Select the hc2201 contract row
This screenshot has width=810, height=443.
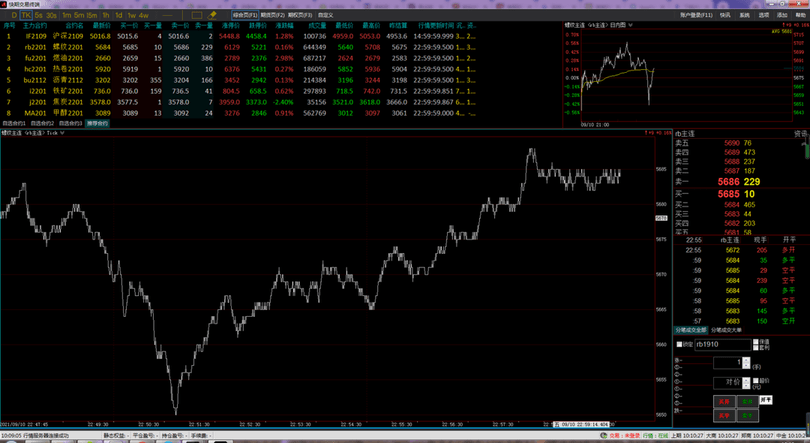[240, 69]
